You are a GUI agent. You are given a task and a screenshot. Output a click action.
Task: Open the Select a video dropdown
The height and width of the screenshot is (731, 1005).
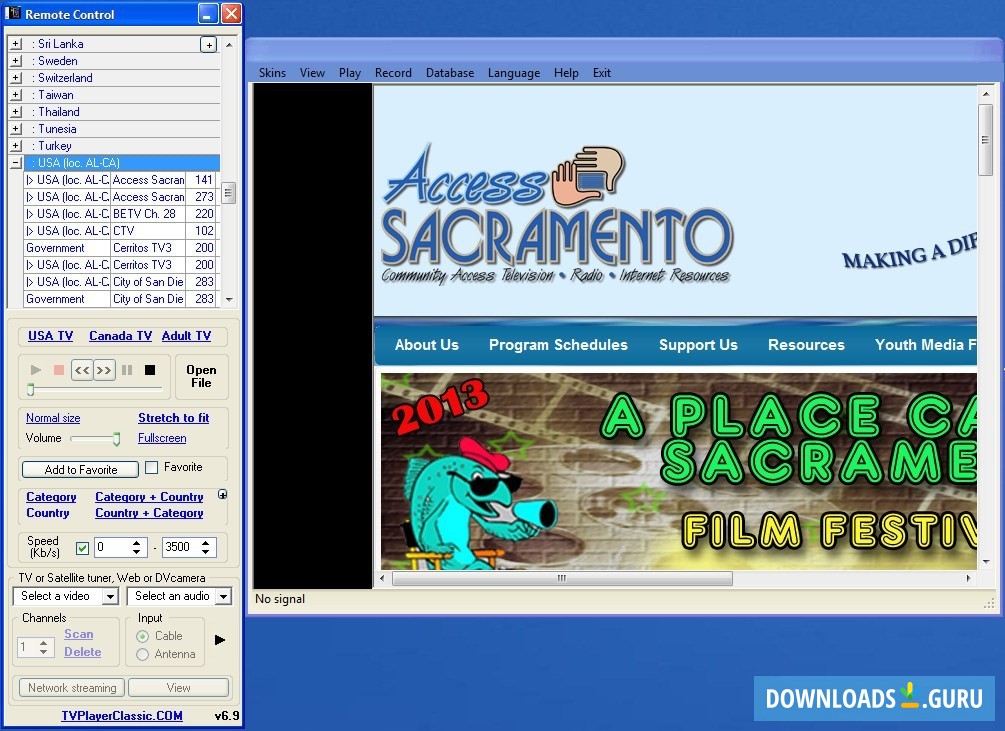tap(110, 596)
